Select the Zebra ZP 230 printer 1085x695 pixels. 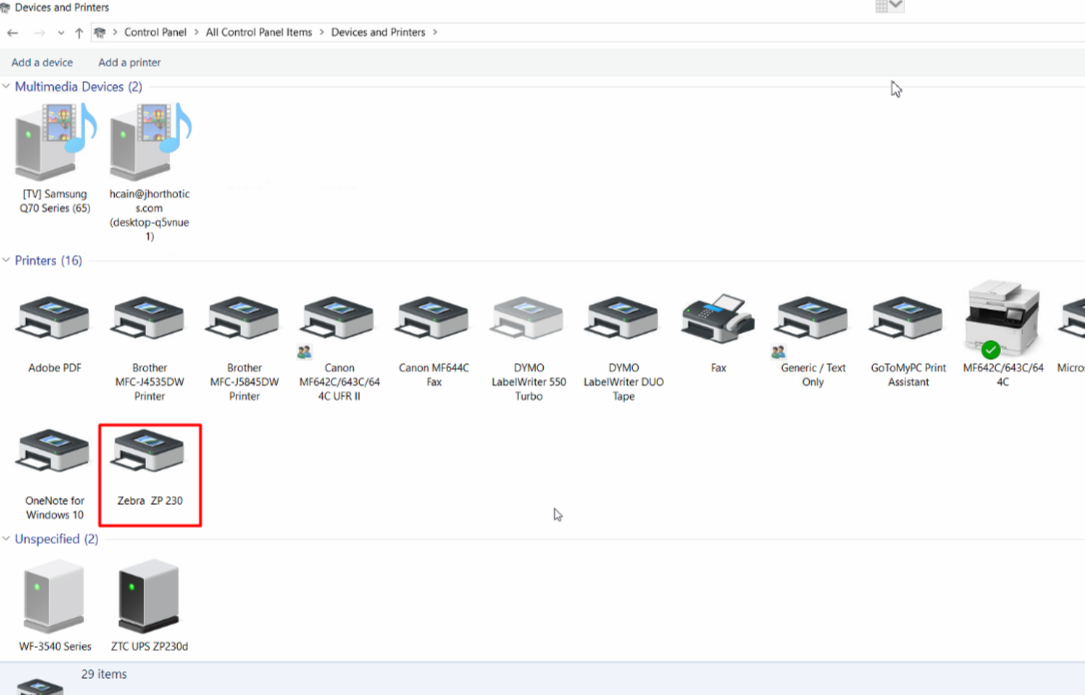150,474
